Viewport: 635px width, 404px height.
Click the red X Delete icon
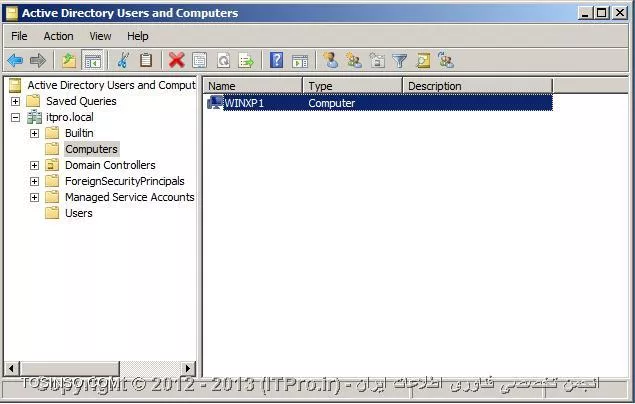tap(177, 61)
